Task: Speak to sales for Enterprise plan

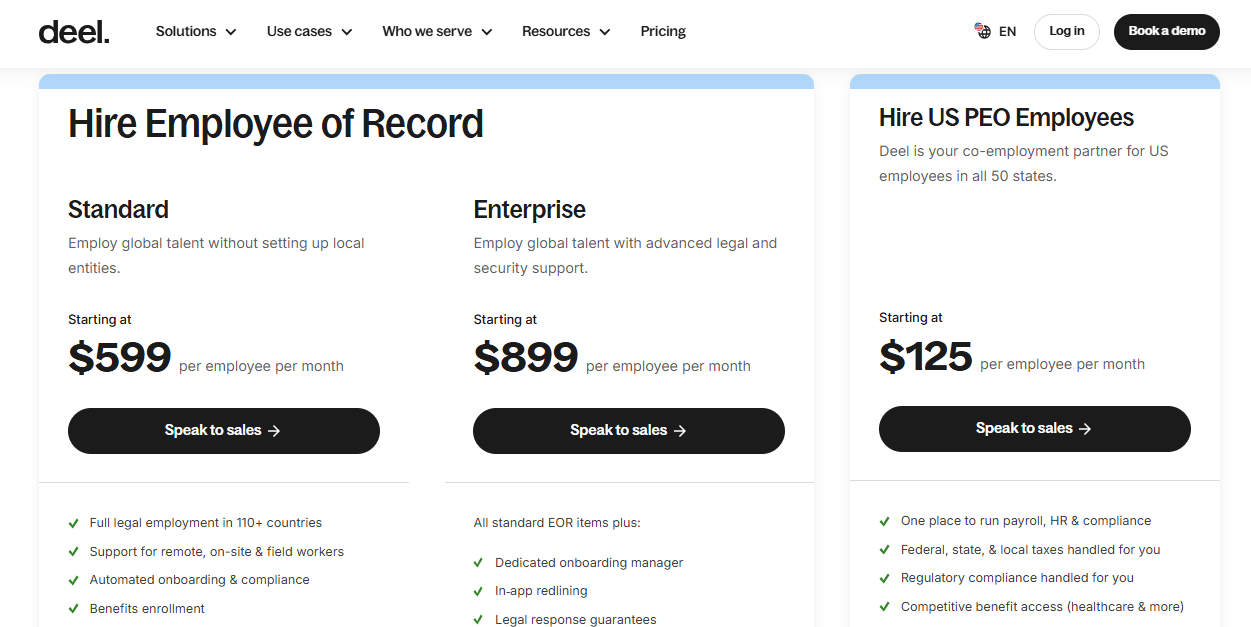Action: pos(629,431)
